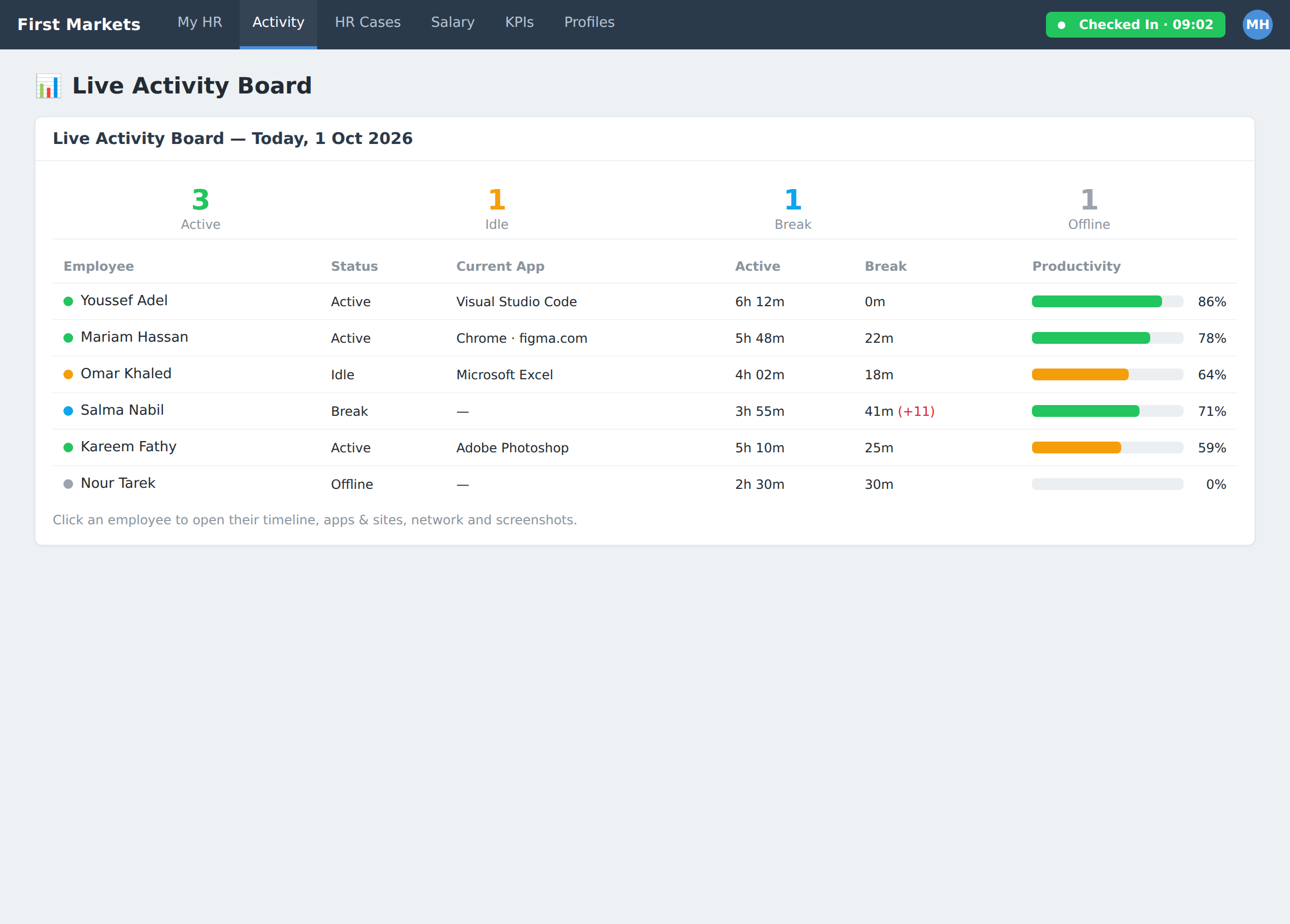The image size is (1290, 924).
Task: Open the MH user avatar
Action: tap(1257, 25)
